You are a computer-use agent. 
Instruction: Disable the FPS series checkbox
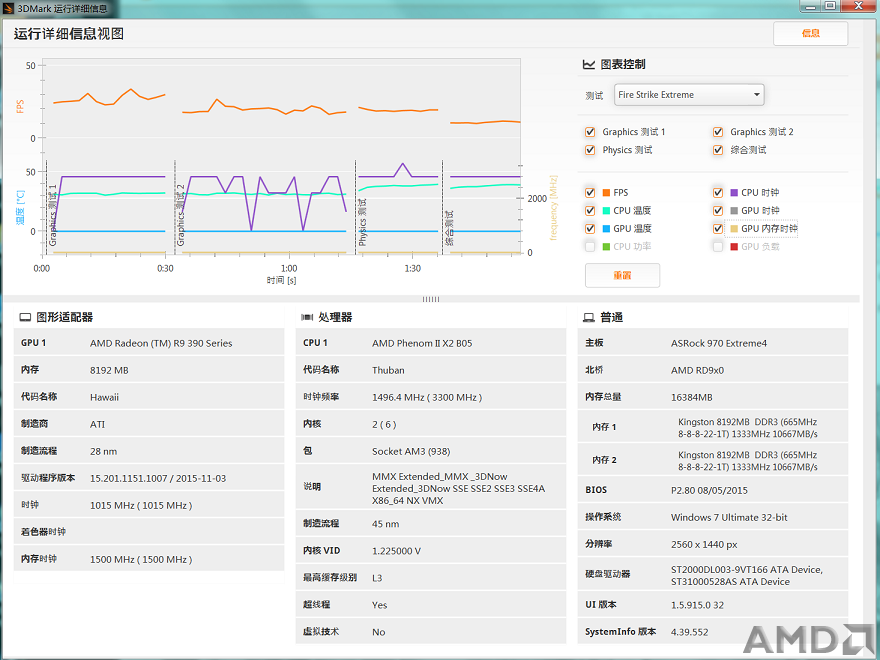pos(590,192)
